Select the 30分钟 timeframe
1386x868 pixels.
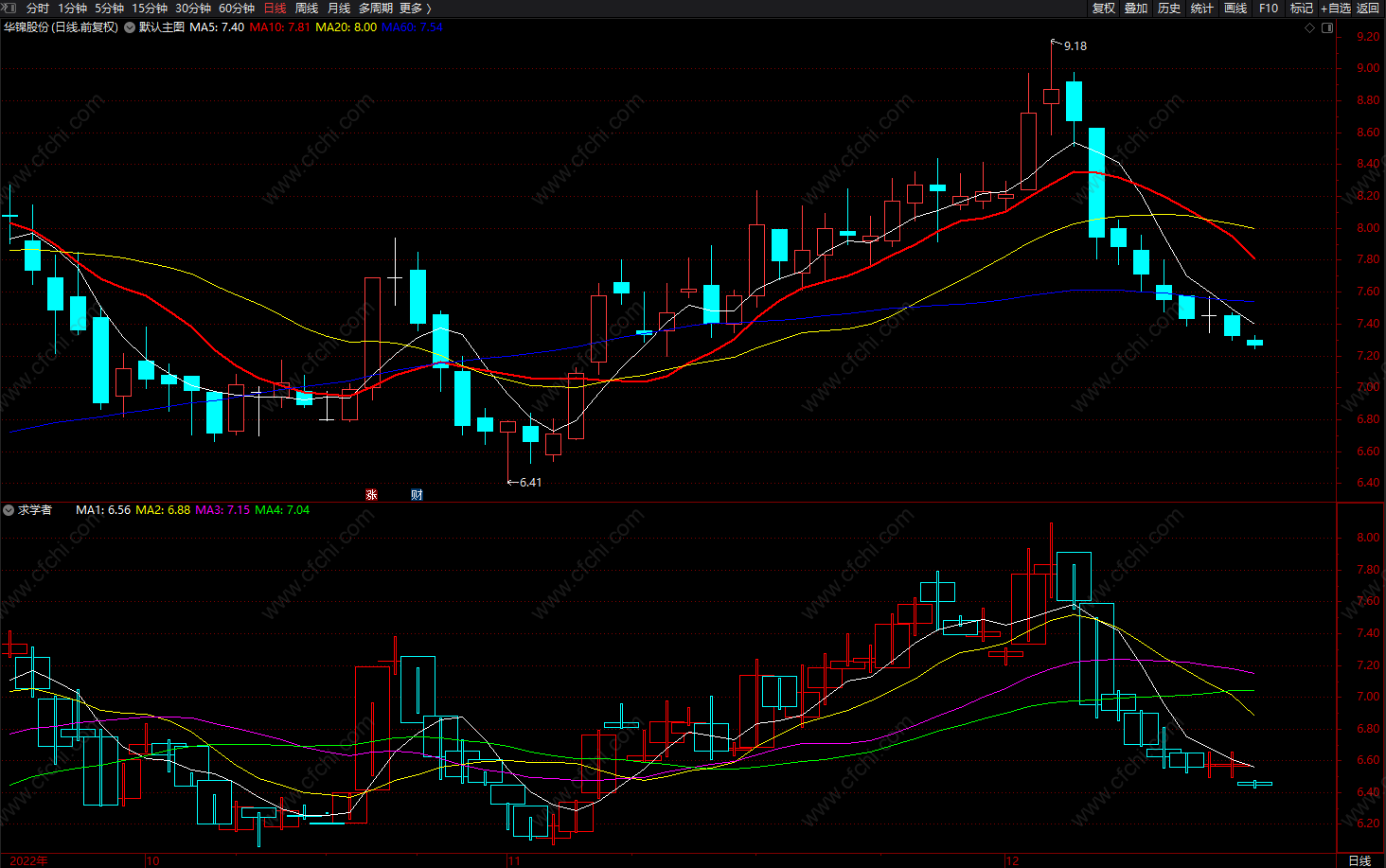pyautogui.click(x=193, y=9)
